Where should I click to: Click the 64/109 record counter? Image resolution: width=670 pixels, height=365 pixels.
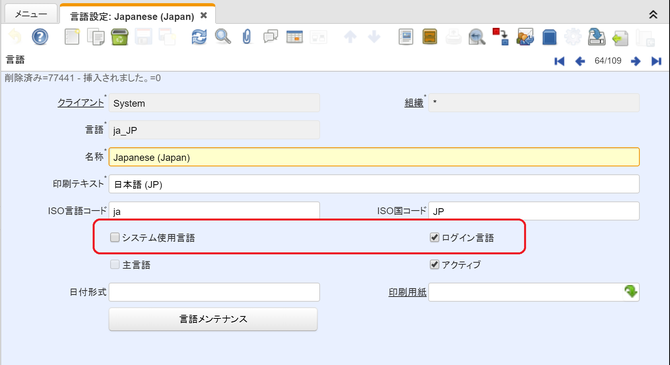(608, 61)
